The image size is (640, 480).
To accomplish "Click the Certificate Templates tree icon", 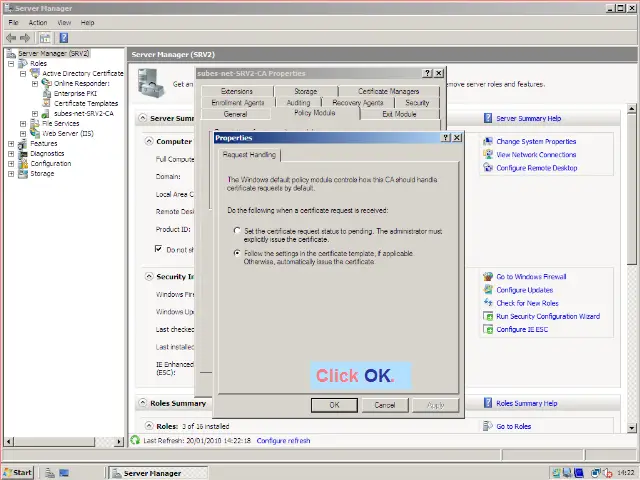I will pyautogui.click(x=47, y=103).
